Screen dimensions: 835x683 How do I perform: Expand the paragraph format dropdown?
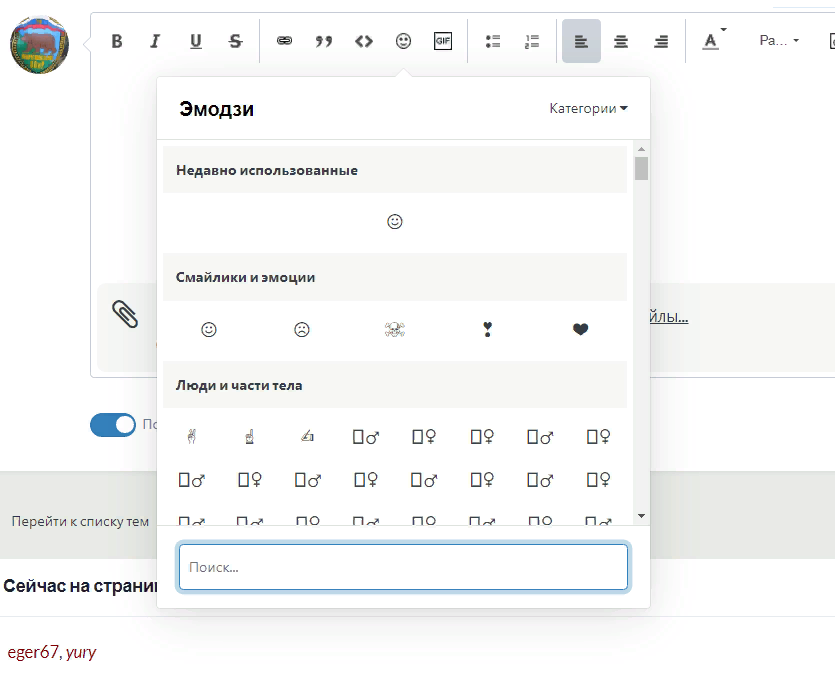click(778, 41)
